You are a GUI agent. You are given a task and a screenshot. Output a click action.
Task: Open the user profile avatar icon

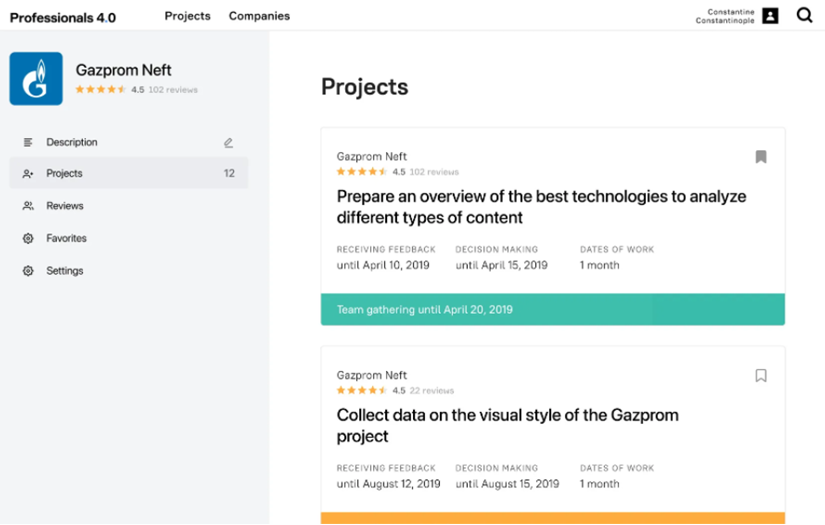click(x=770, y=16)
